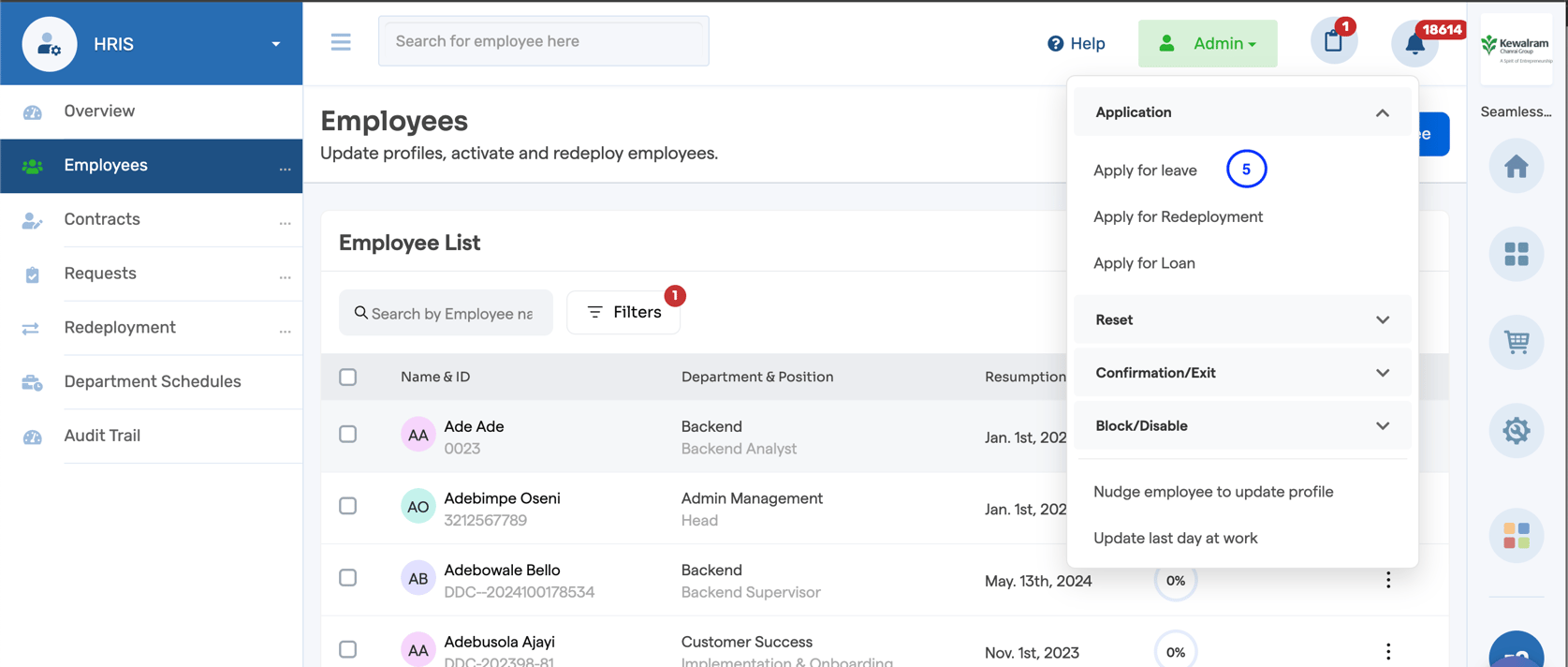
Task: Open Requests options ellipsis
Action: point(285,277)
